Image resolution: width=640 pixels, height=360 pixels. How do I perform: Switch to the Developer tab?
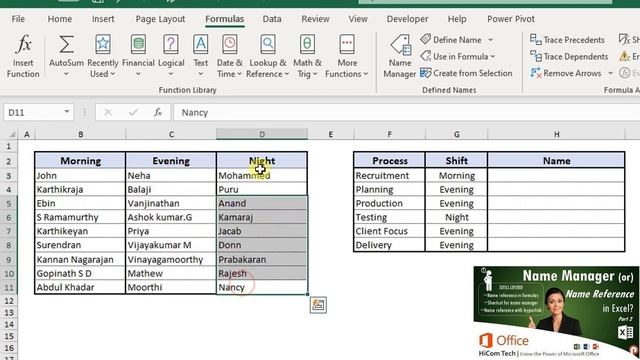(407, 19)
